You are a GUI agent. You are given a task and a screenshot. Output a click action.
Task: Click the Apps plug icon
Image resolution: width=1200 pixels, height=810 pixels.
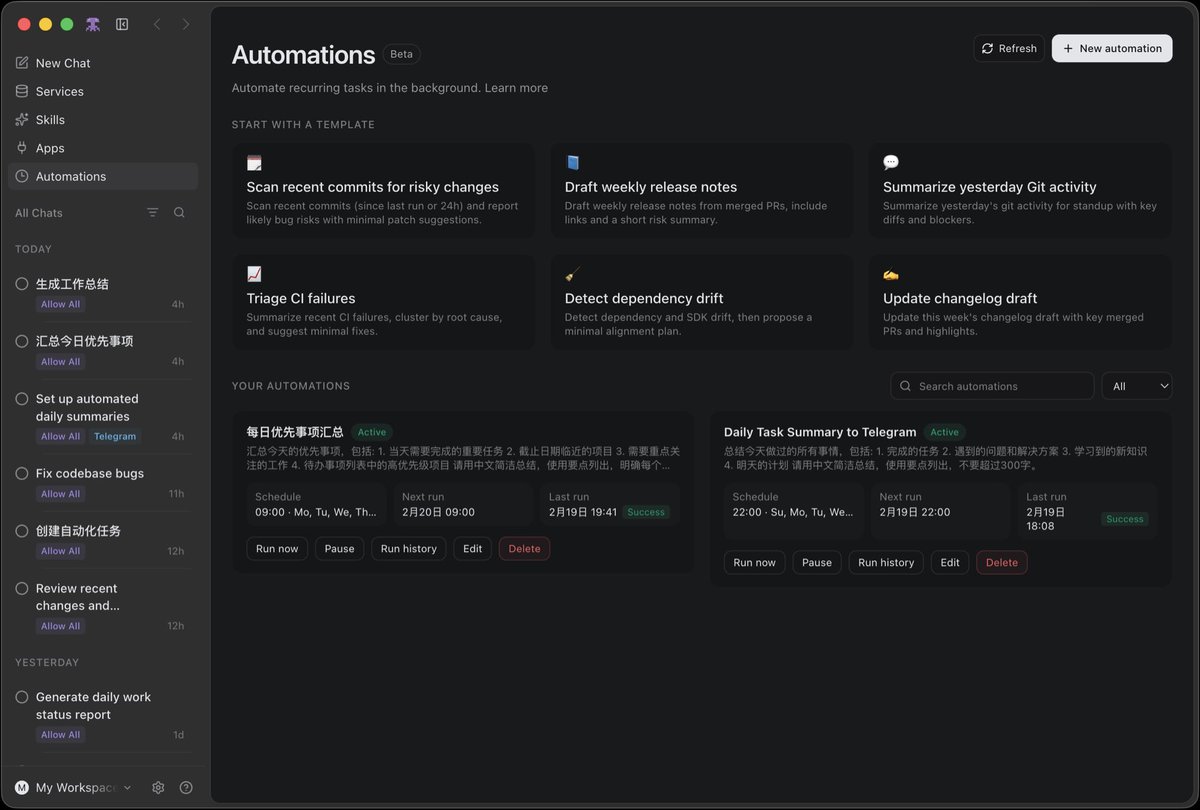(22, 148)
